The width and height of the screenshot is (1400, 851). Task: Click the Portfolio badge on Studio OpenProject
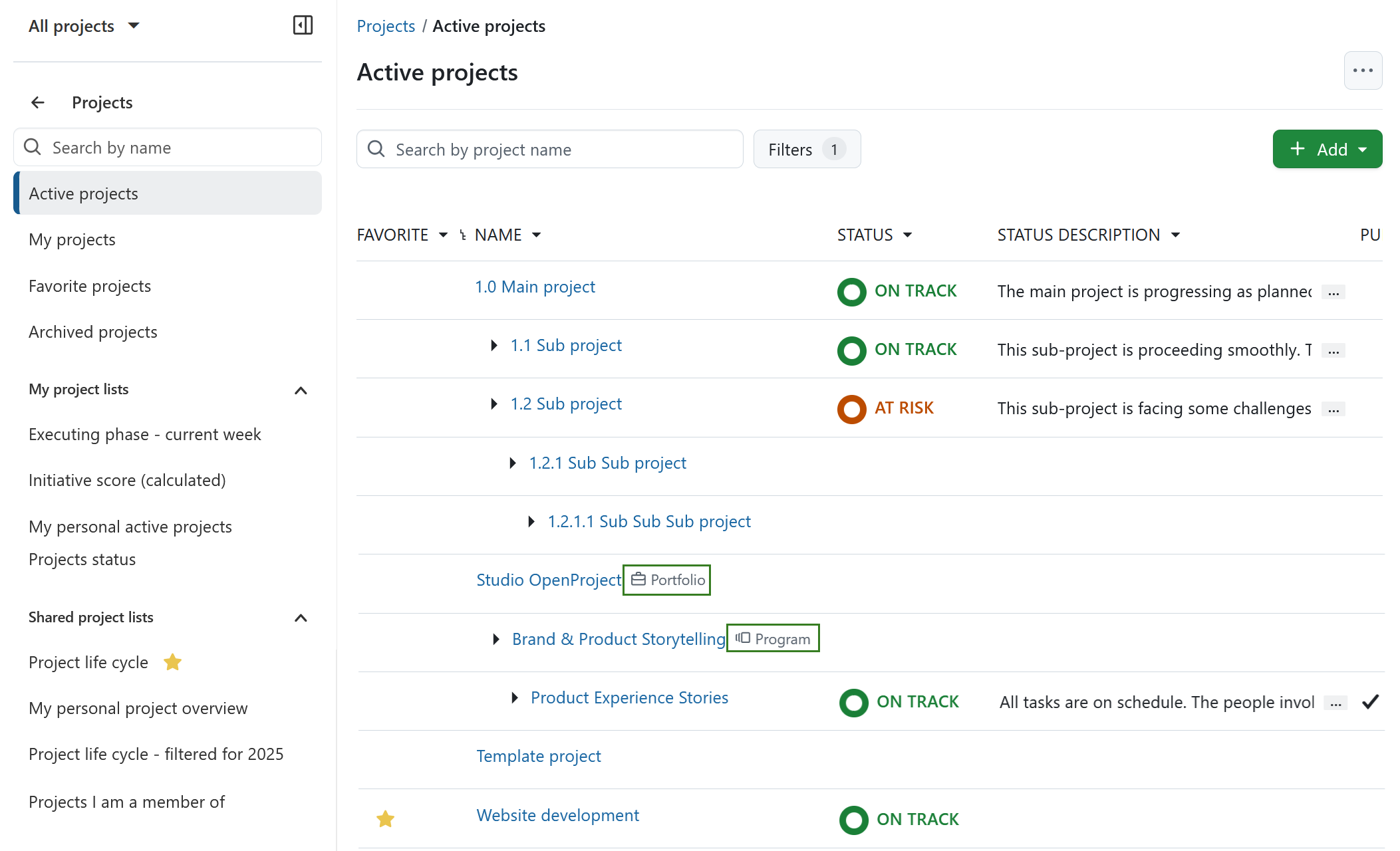coord(666,579)
